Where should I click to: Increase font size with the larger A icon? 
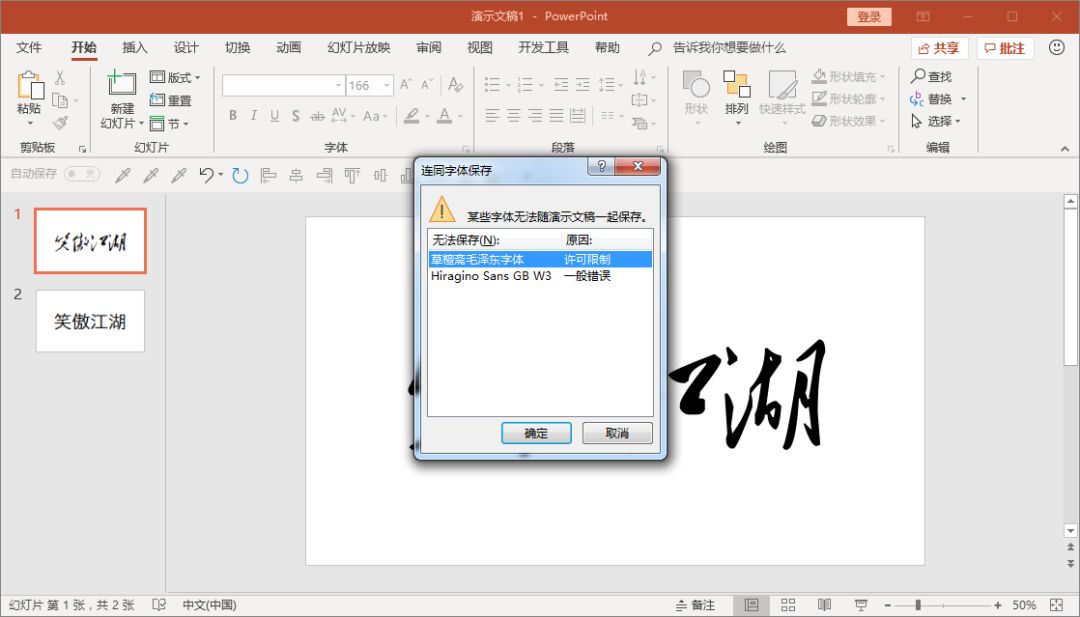[406, 85]
